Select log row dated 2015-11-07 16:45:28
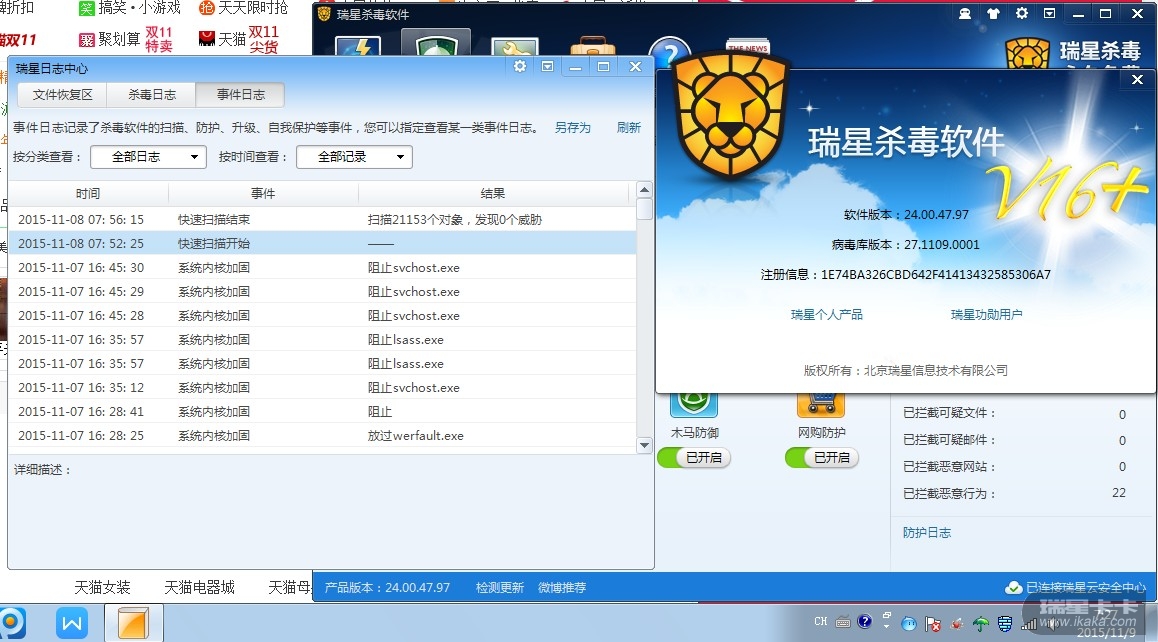This screenshot has height=642, width=1158. click(x=322, y=315)
